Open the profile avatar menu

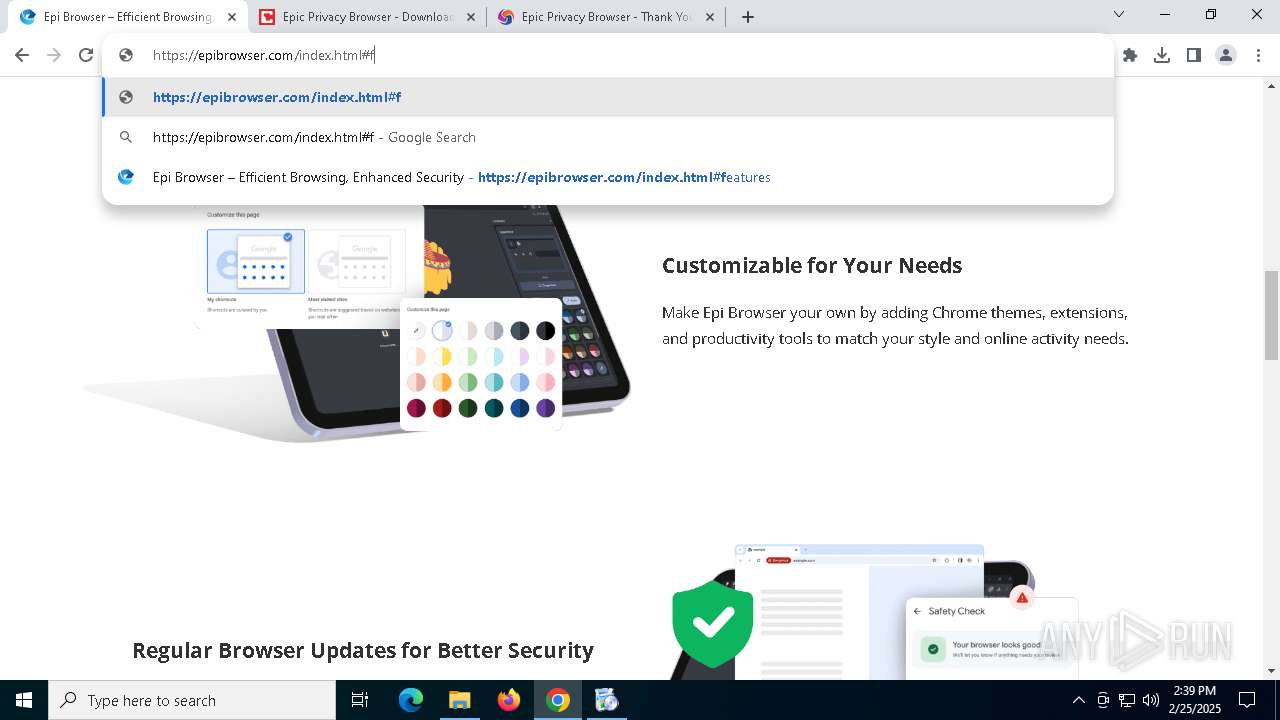(1226, 55)
